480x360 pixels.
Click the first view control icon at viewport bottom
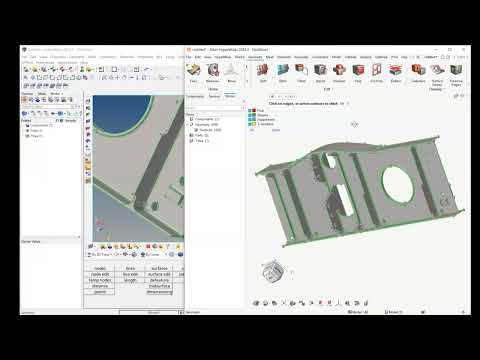[256, 303]
